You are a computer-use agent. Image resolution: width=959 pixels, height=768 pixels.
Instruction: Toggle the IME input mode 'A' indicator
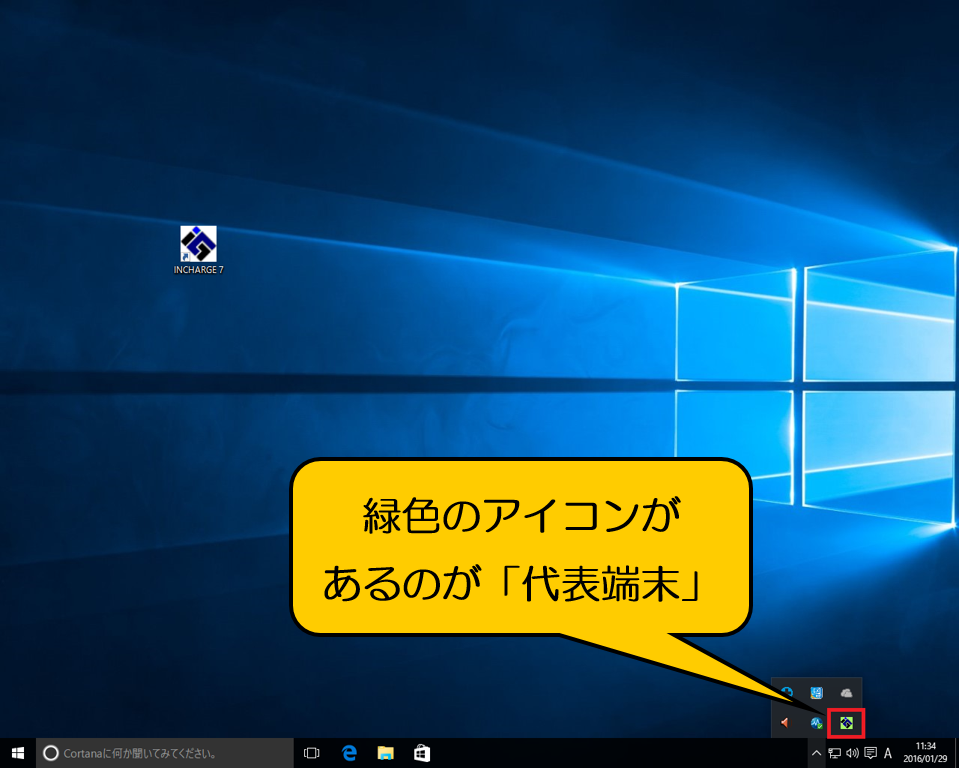[x=888, y=753]
